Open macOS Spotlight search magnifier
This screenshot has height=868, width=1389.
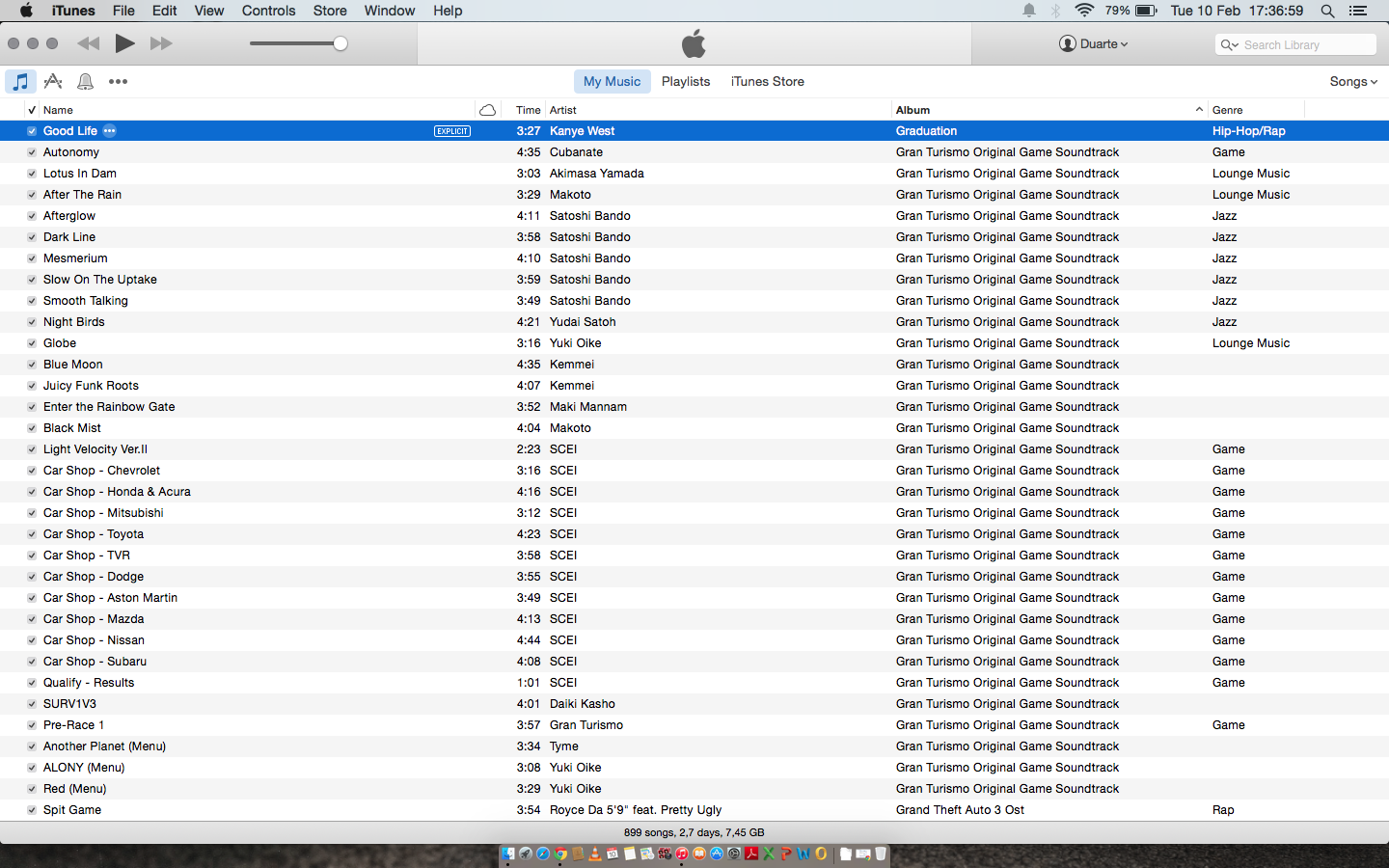point(1327,11)
